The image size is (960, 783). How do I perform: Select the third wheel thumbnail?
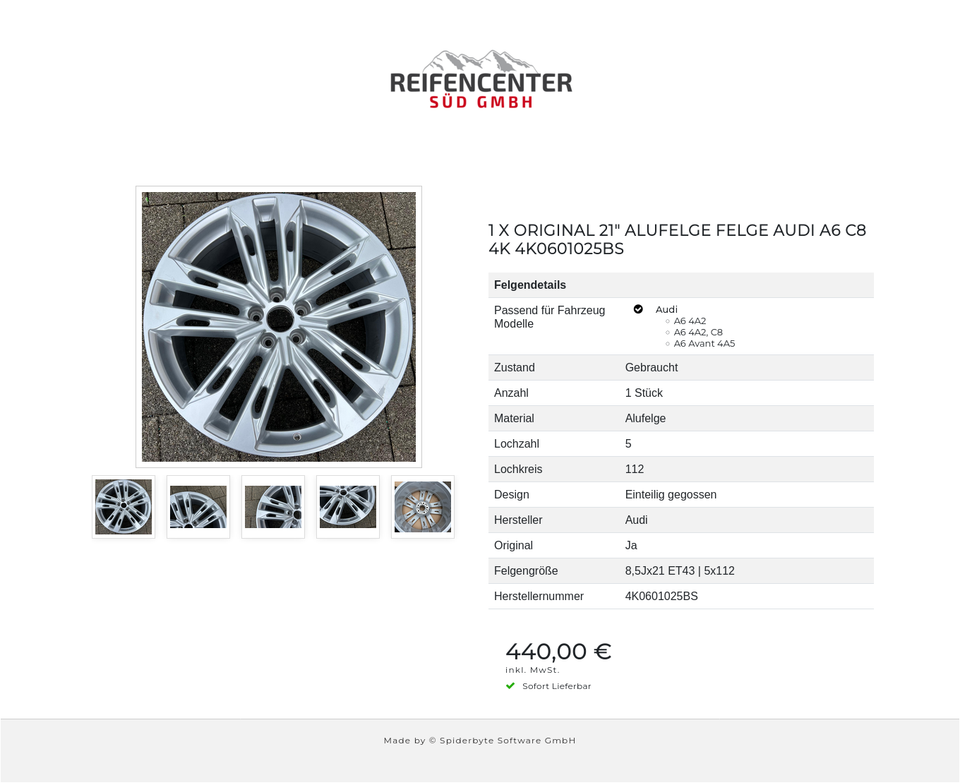(x=273, y=507)
